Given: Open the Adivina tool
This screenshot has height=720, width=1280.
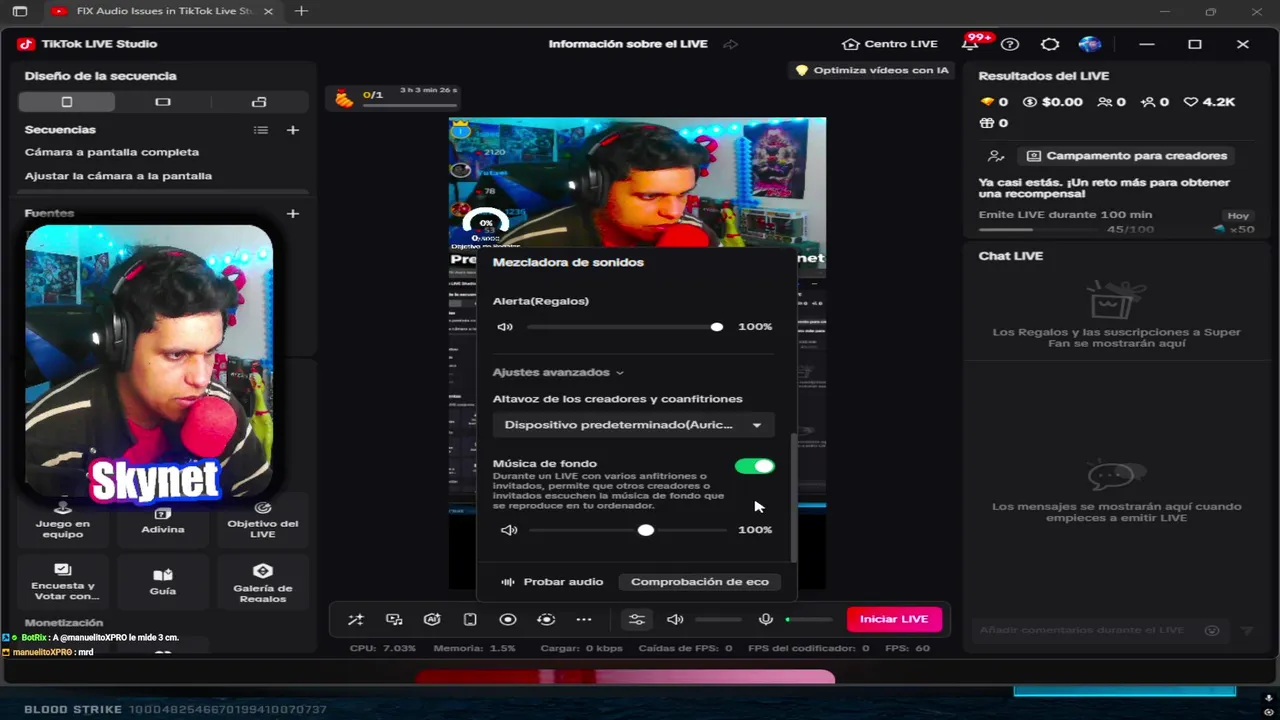Looking at the screenshot, I should (x=163, y=519).
